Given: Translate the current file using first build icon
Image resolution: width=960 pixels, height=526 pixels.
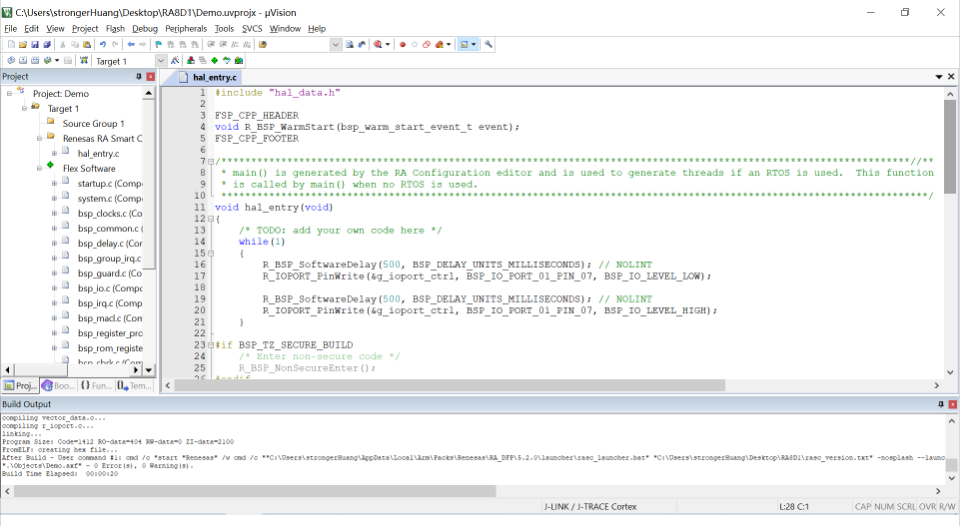Looking at the screenshot, I should (x=11, y=61).
